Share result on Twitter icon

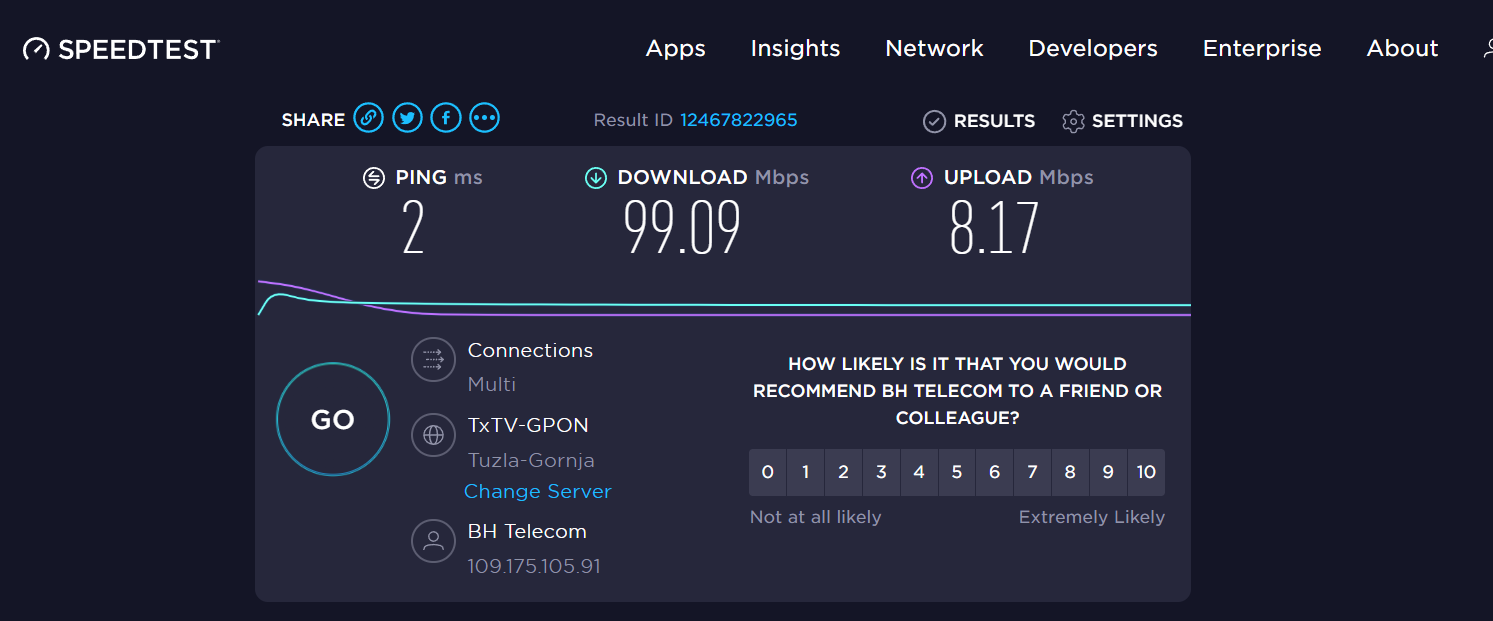point(407,118)
